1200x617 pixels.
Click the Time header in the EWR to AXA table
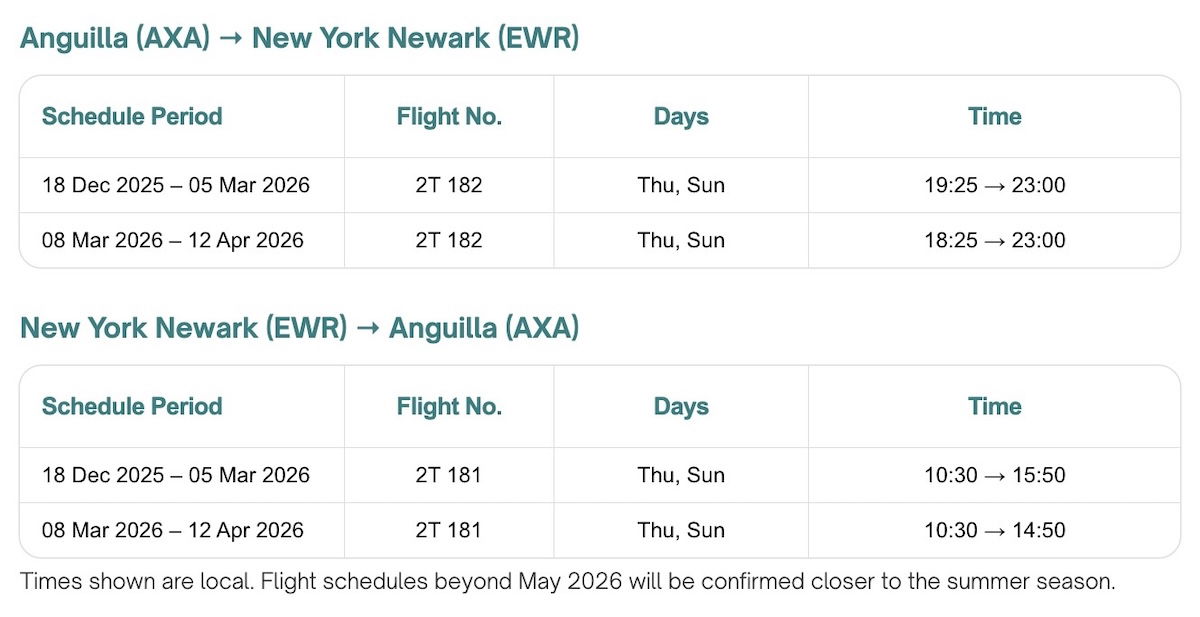995,407
